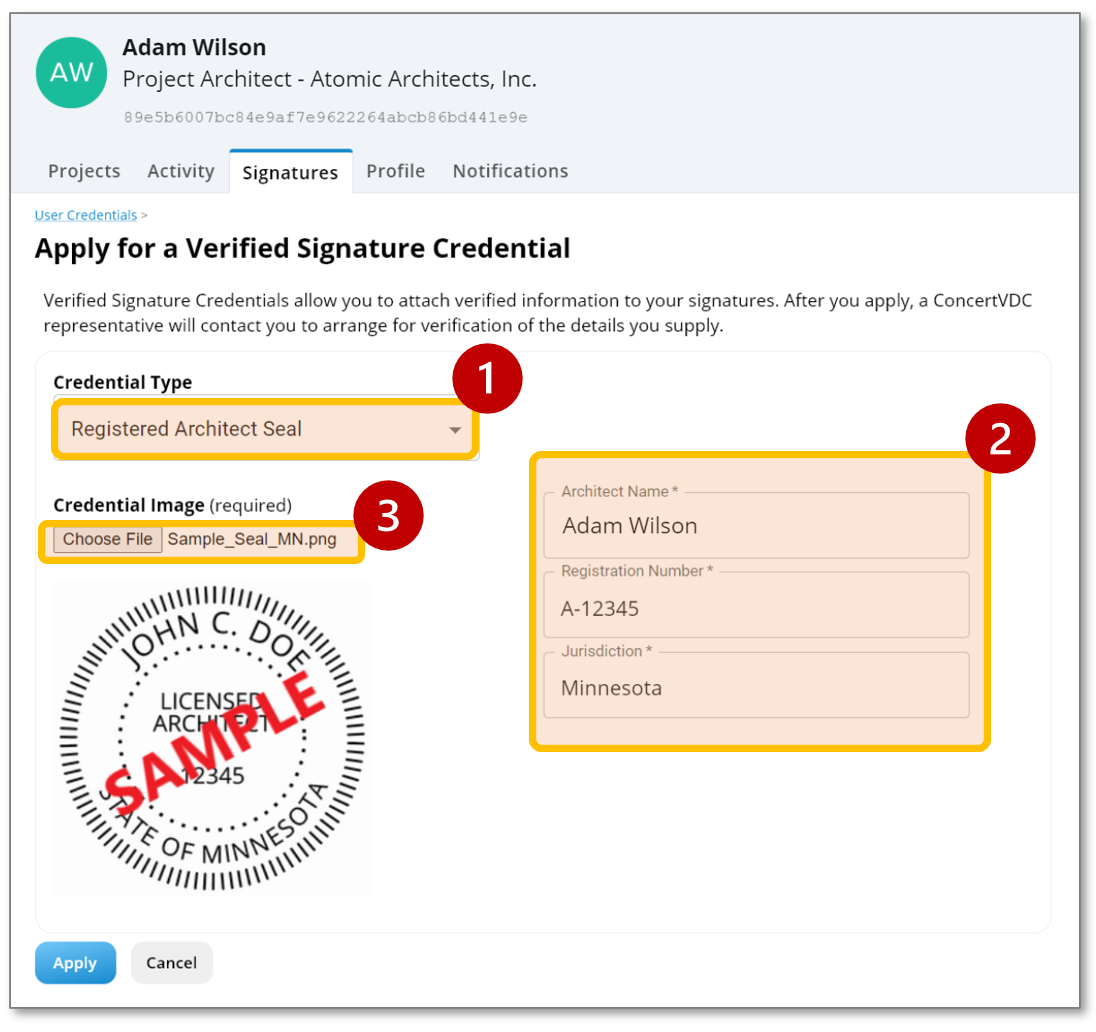The width and height of the screenshot is (1096, 1032).
Task: Click the Architect Name input field
Action: (755, 520)
